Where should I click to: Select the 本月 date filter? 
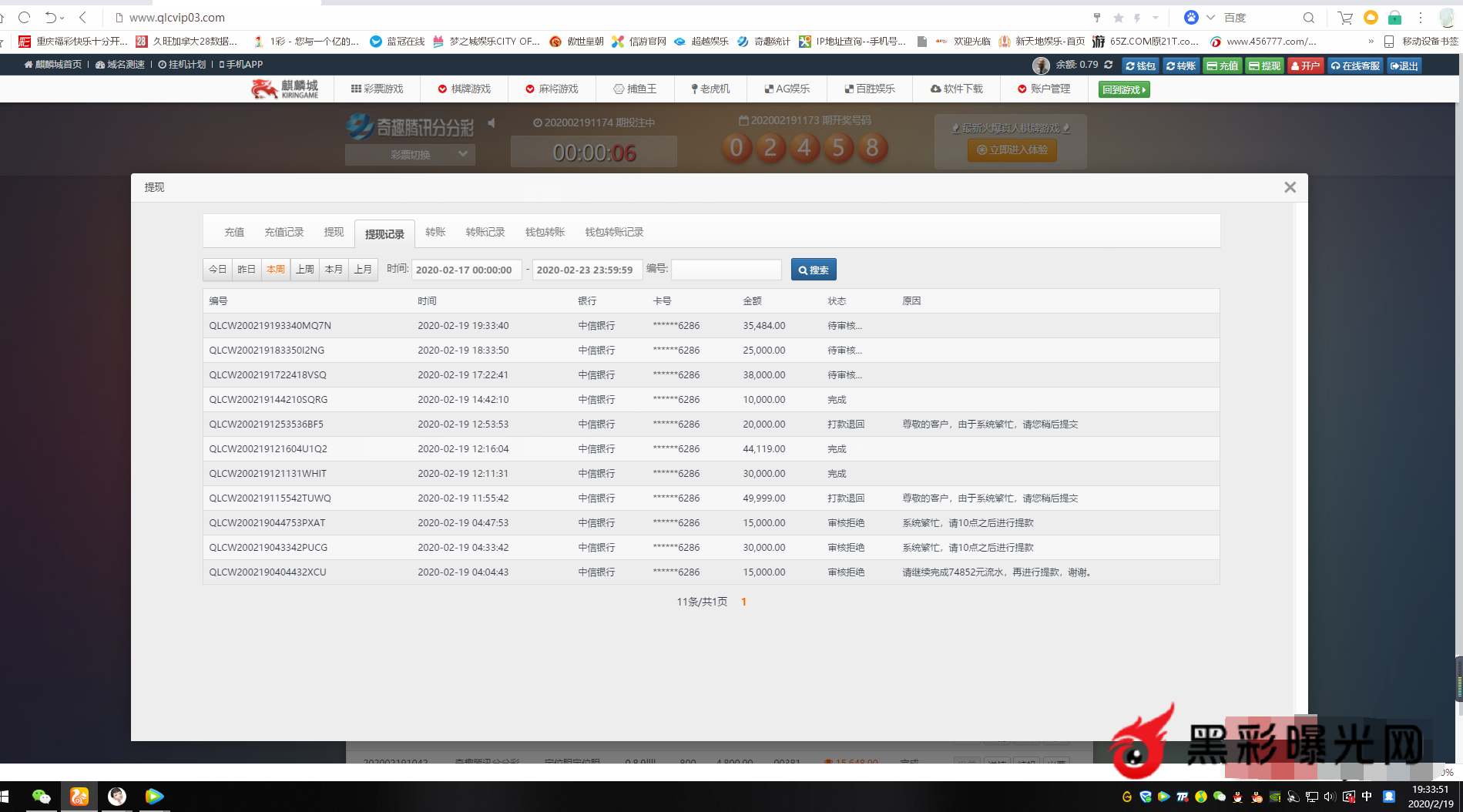coord(334,270)
